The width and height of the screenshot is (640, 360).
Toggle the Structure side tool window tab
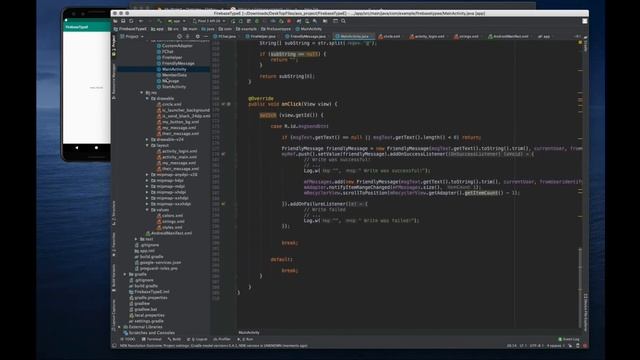[114, 213]
